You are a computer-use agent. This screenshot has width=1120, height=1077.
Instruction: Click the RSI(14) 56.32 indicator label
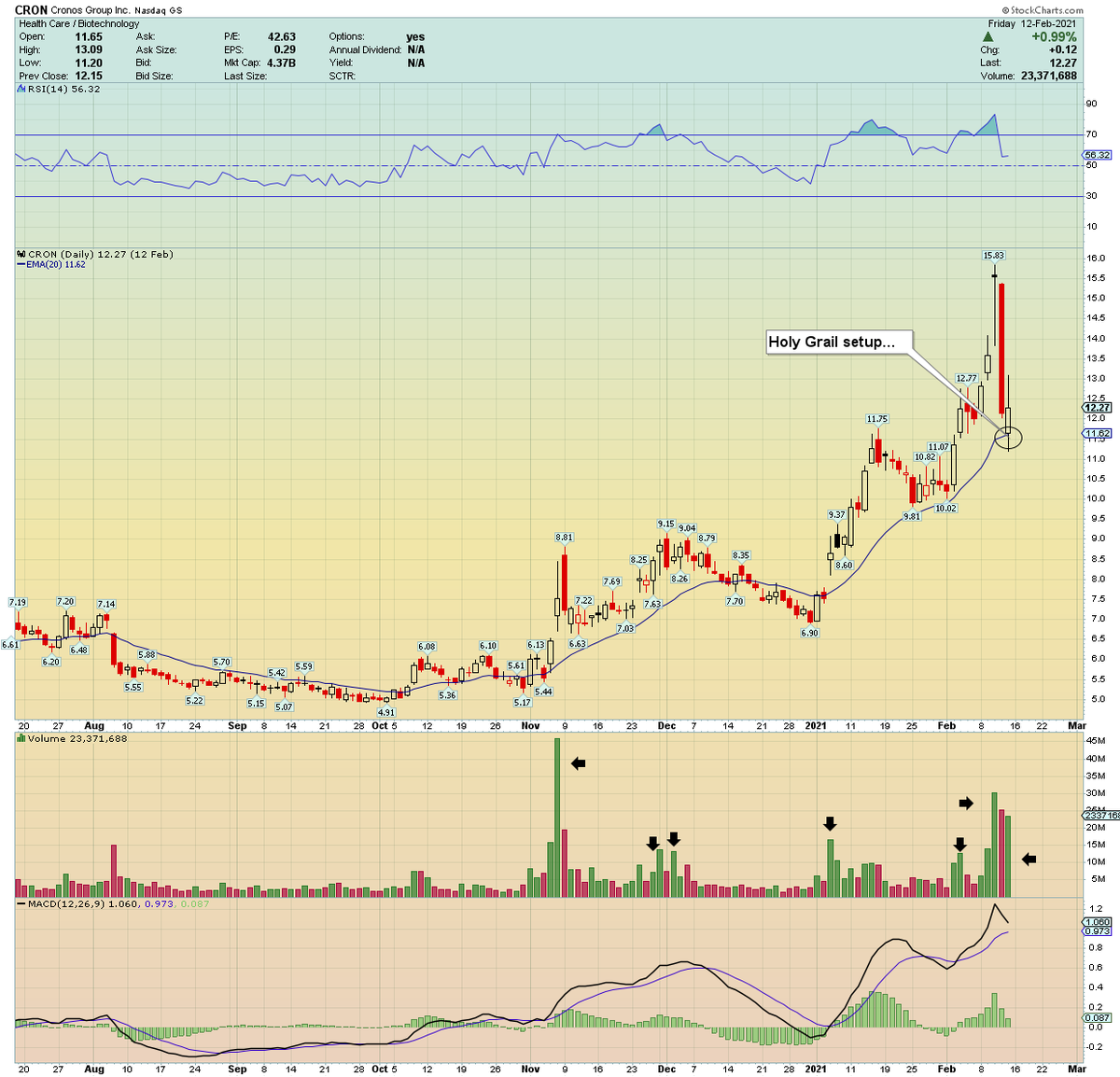63,90
